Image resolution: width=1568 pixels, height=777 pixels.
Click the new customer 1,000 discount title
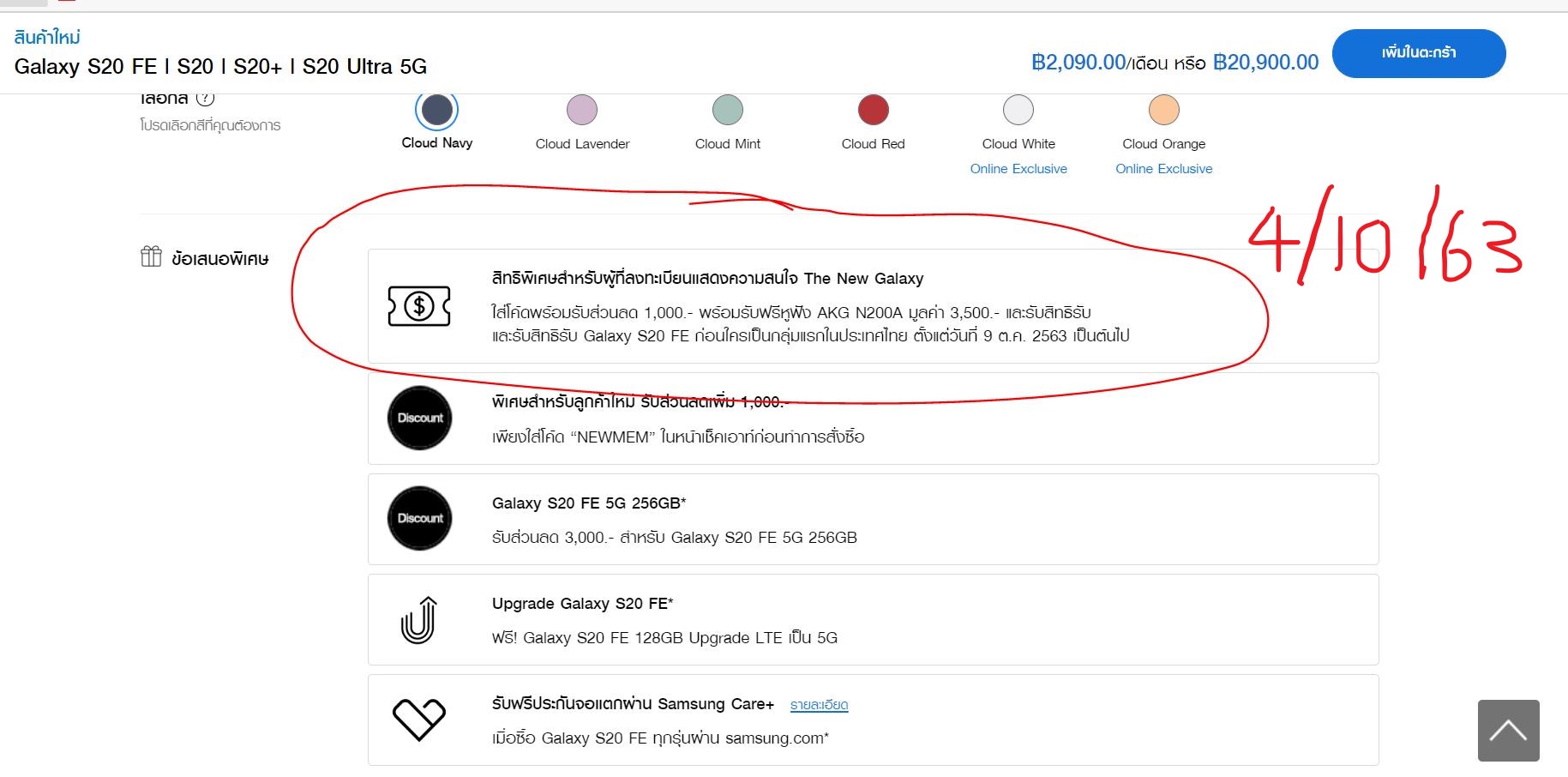pyautogui.click(x=639, y=401)
